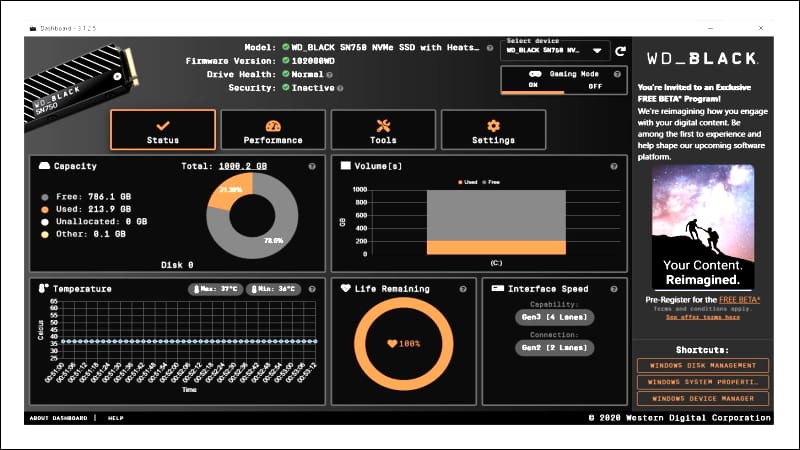This screenshot has height=450, width=800.
Task: Click the Your Content Reimagined banner
Action: (x=703, y=227)
